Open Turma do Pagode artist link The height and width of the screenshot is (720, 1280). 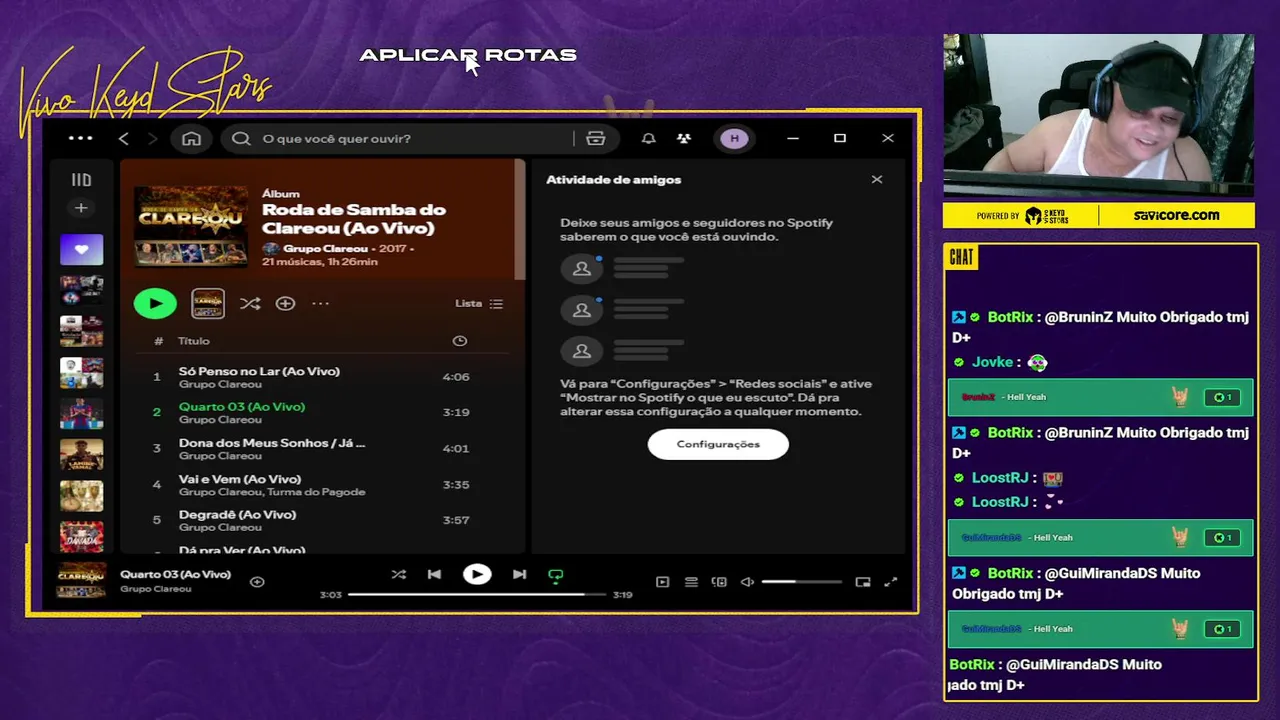(316, 492)
